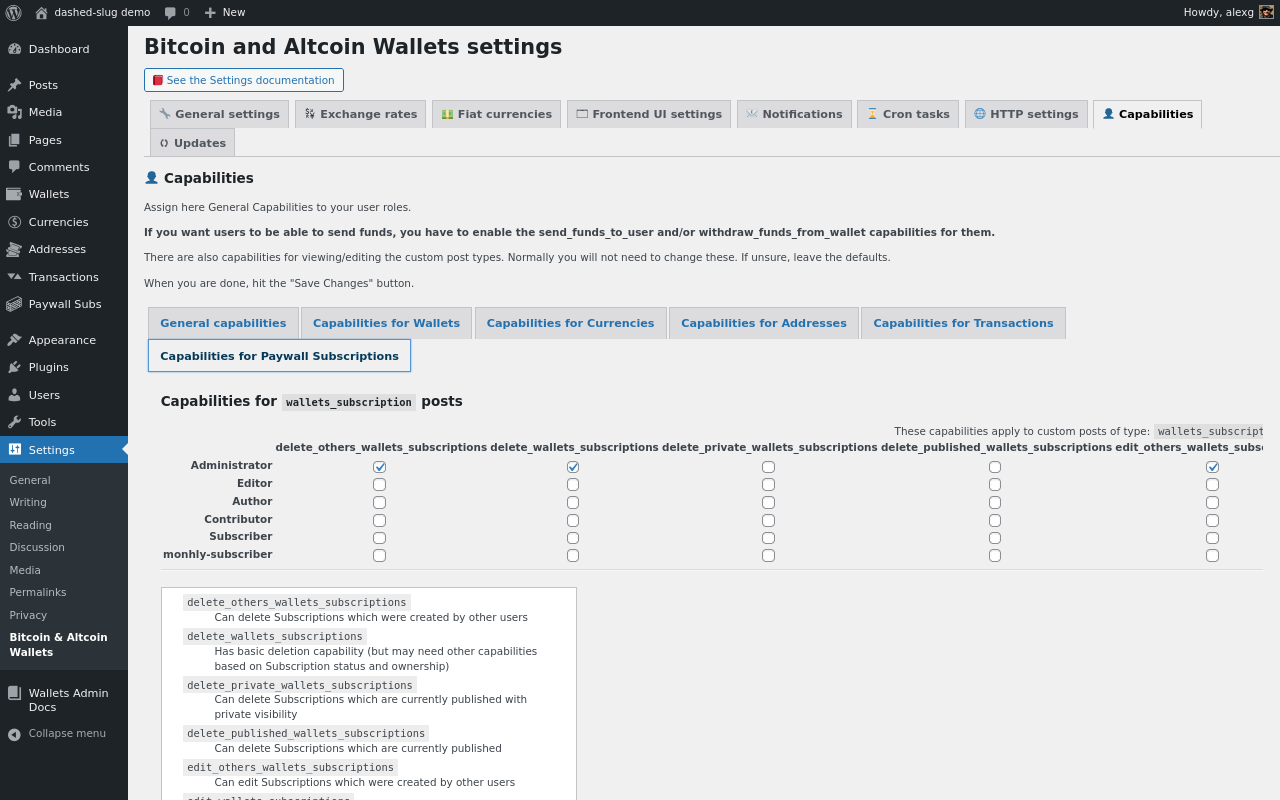Open the HTTP settings tab
The height and width of the screenshot is (800, 1280).
[1026, 114]
